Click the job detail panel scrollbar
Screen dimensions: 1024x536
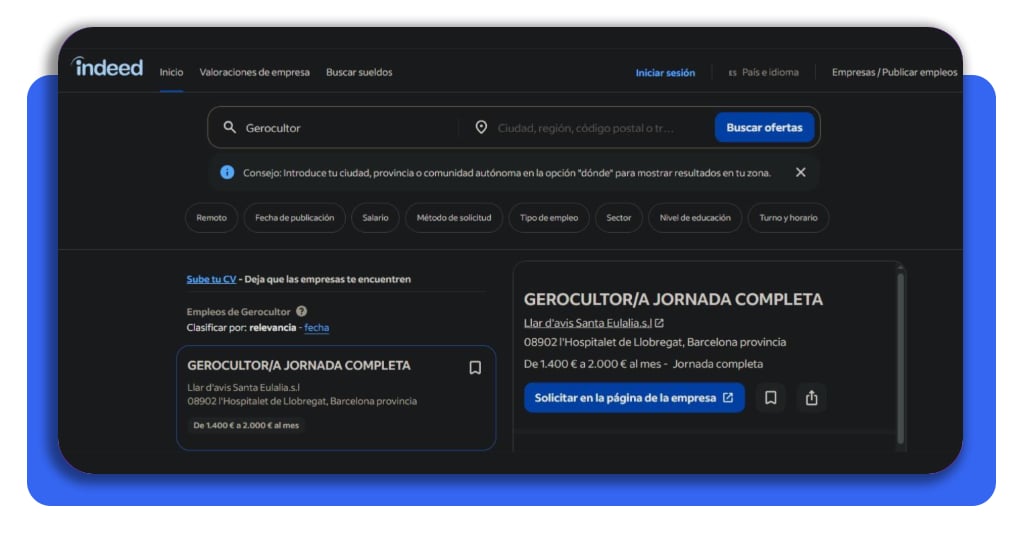click(901, 358)
